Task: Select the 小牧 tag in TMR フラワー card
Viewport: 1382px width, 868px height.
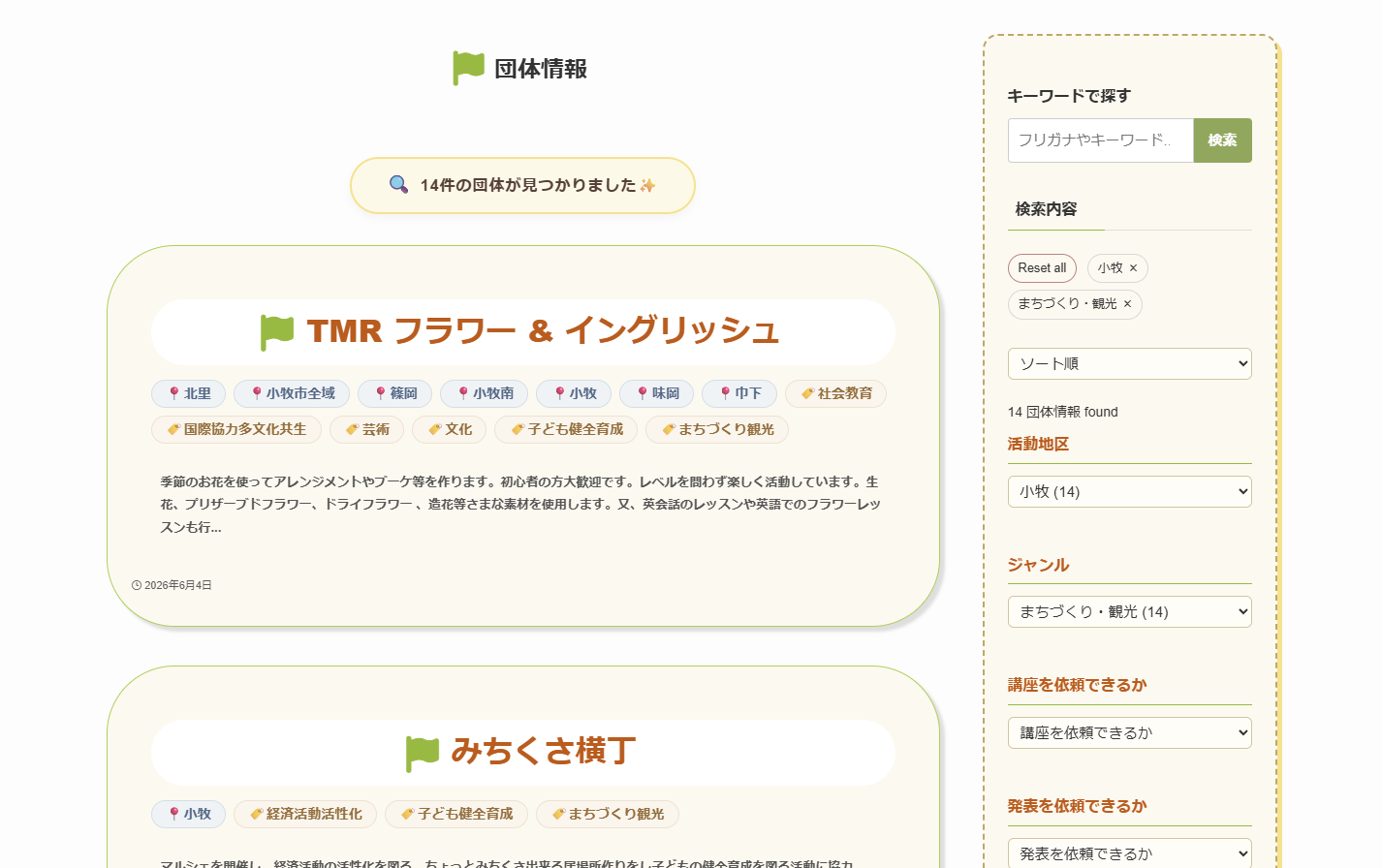Action: [x=575, y=393]
